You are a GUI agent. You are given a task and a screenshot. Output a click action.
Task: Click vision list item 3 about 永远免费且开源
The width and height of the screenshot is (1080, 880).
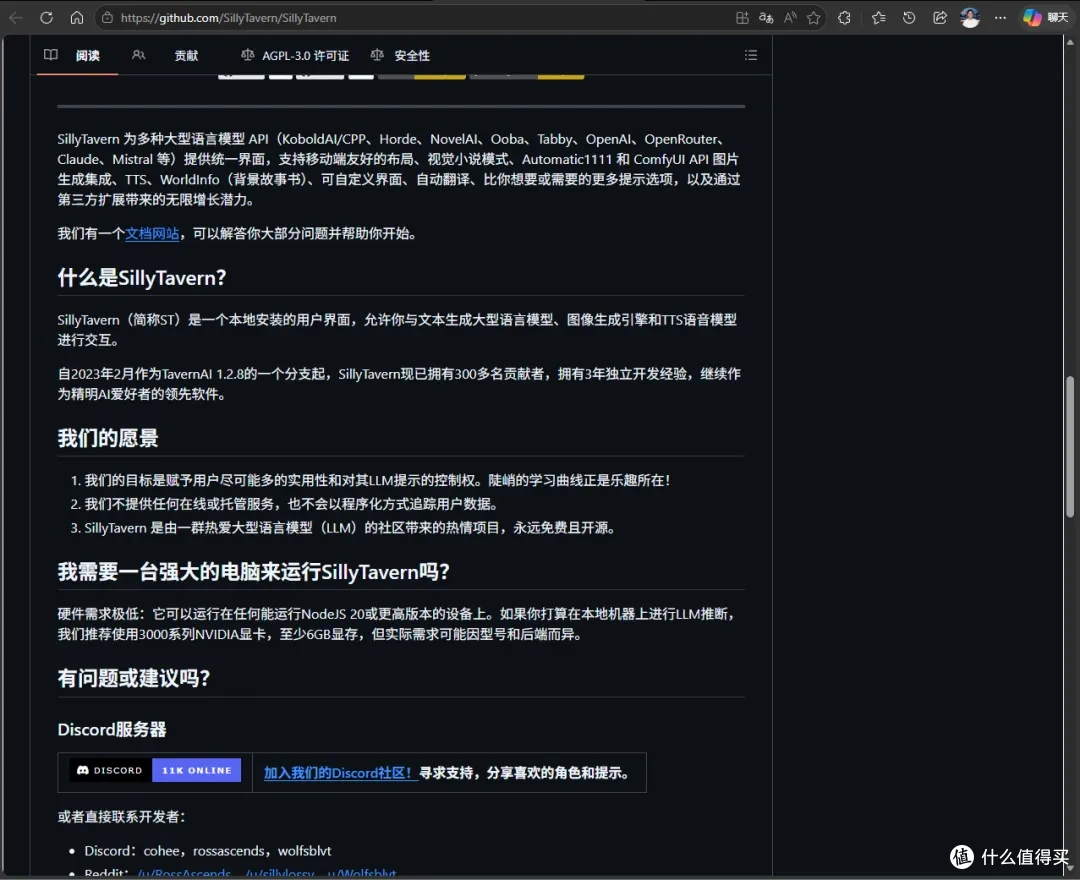[x=349, y=529]
